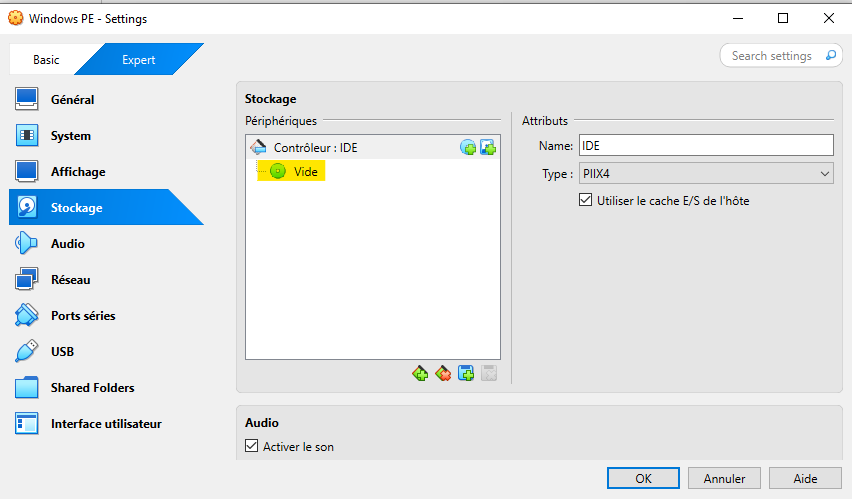Go to Réseau settings
Viewport: 852px width, 499px height.
pyautogui.click(x=70, y=280)
